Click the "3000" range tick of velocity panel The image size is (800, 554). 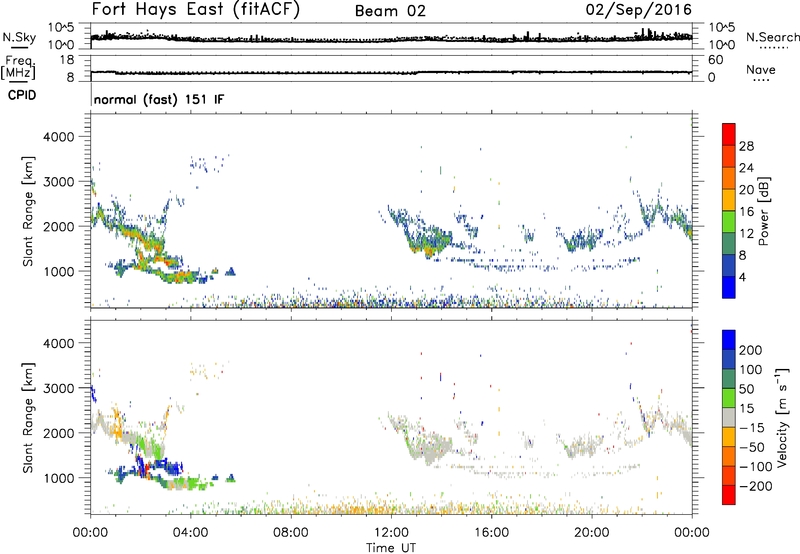(59, 388)
